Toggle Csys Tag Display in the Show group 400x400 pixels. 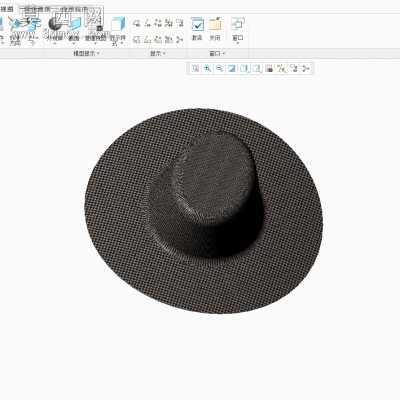pos(169,40)
